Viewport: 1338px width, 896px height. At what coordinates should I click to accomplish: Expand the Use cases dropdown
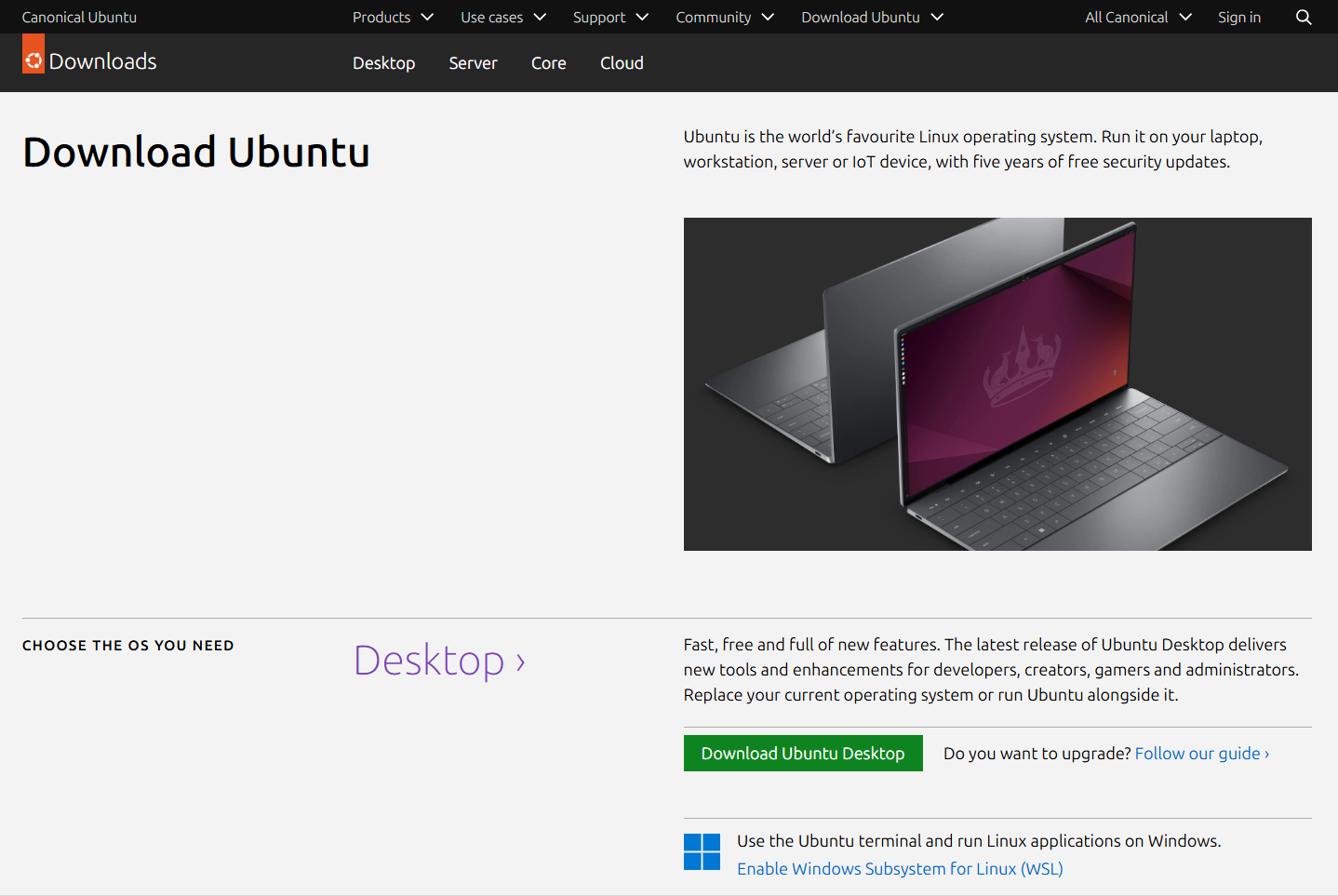click(x=503, y=17)
